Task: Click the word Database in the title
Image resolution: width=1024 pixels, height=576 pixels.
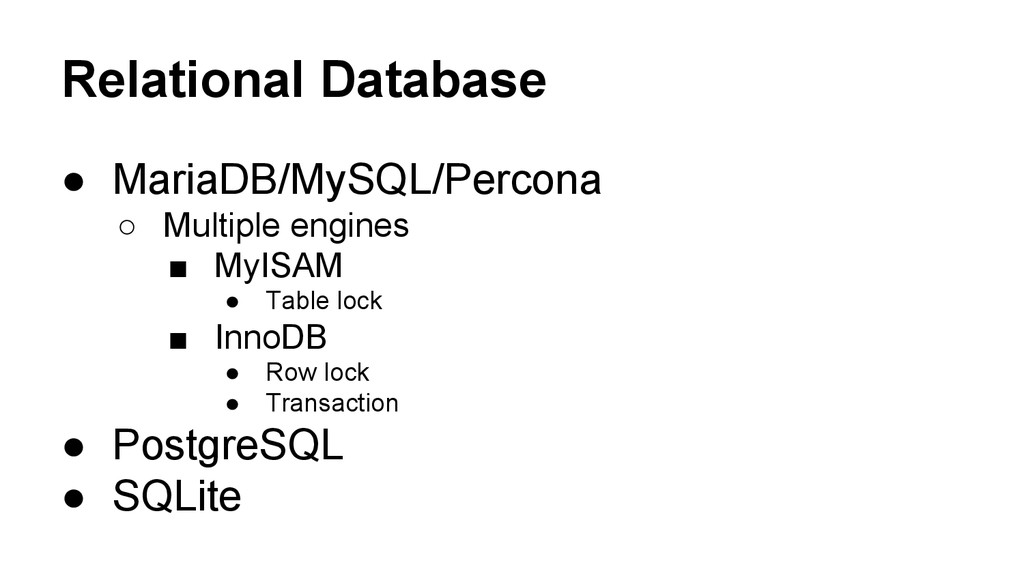Action: [434, 80]
